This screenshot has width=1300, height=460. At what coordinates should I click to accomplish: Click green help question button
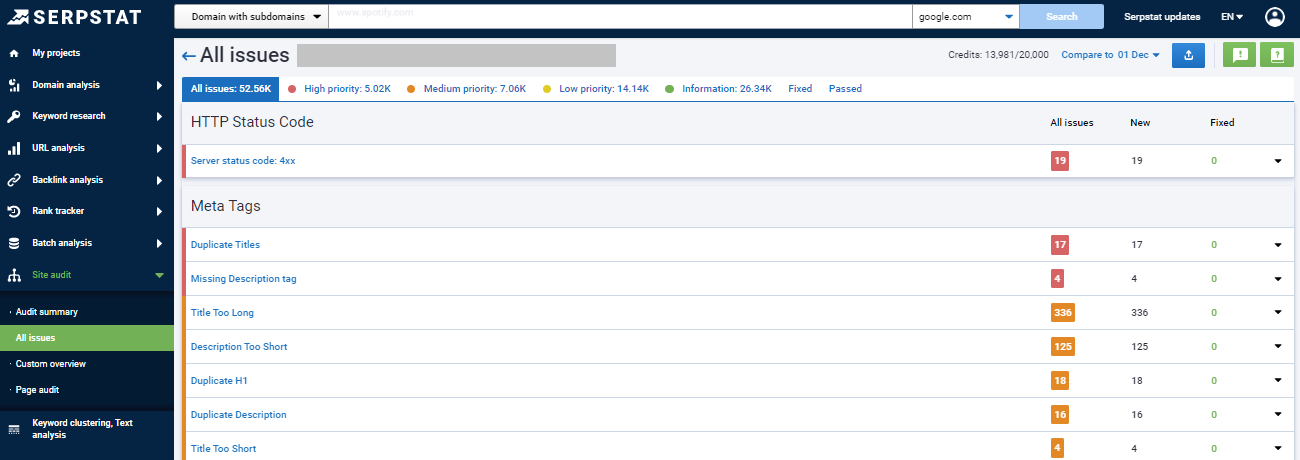pyautogui.click(x=1277, y=55)
